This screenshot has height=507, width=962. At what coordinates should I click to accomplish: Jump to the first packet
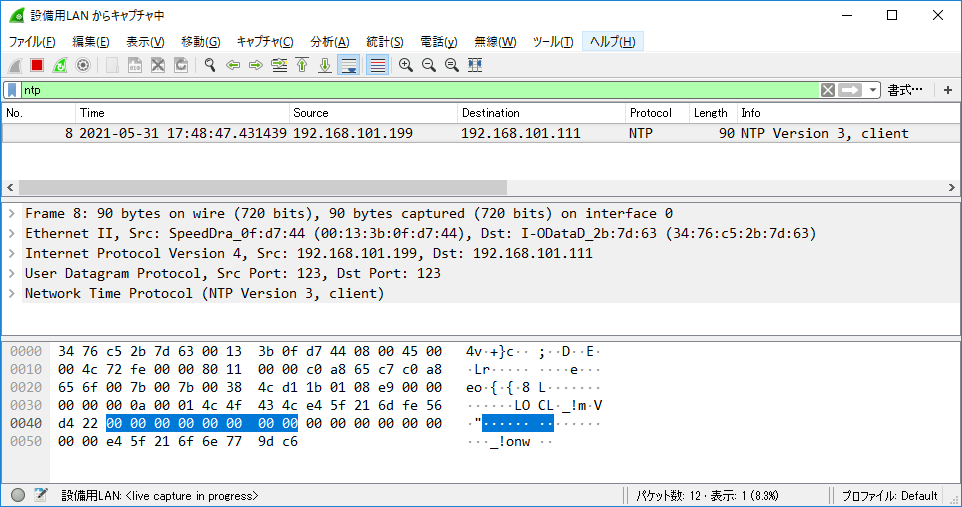click(302, 65)
